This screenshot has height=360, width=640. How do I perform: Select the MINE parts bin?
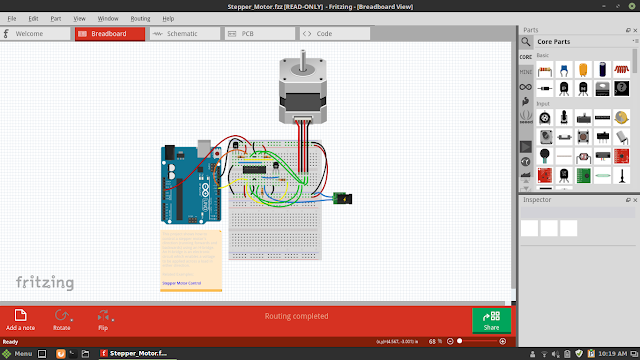point(526,72)
